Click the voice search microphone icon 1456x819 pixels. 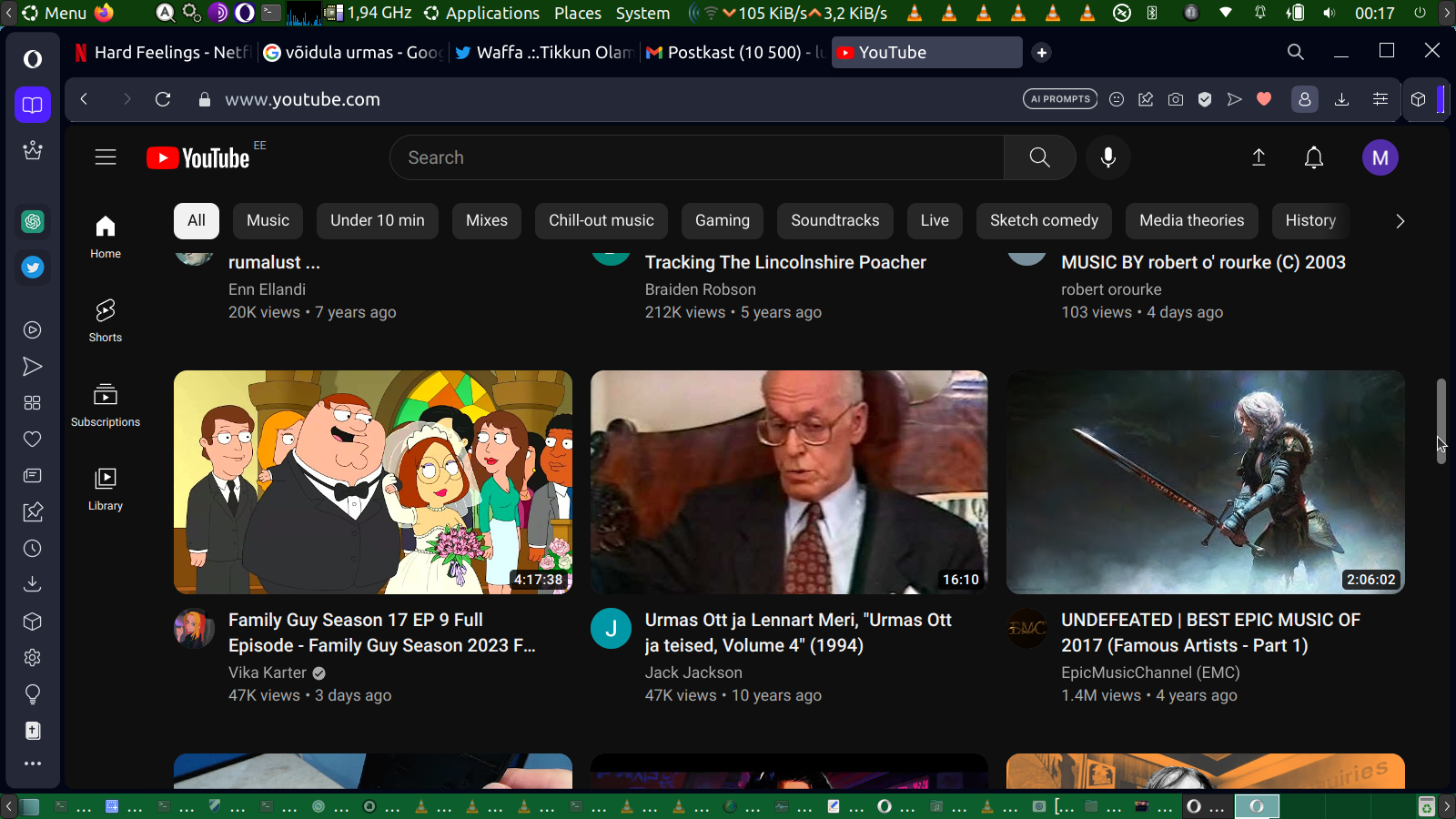(1107, 157)
